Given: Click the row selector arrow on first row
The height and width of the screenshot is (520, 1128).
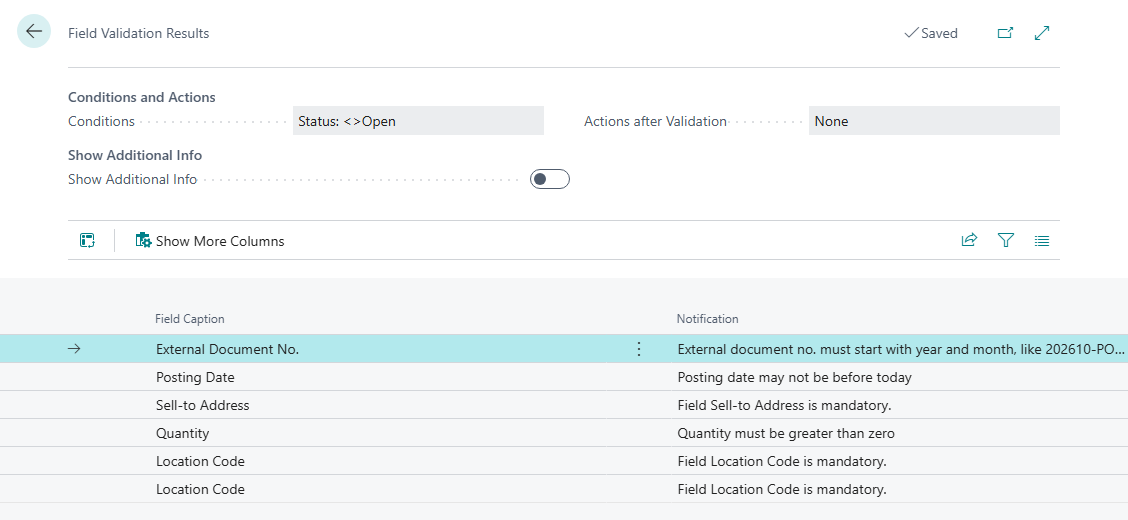Looking at the screenshot, I should click(74, 349).
